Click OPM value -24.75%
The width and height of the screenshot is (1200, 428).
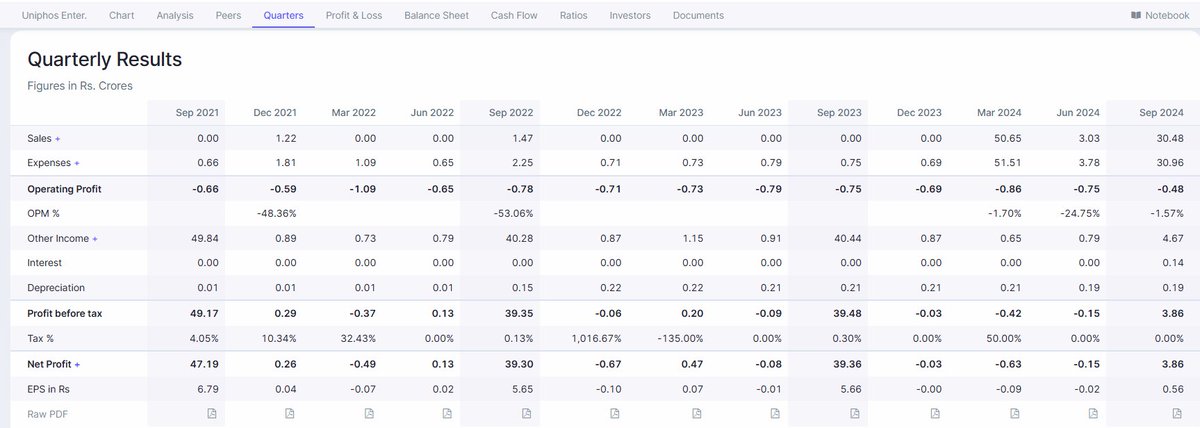1081,213
